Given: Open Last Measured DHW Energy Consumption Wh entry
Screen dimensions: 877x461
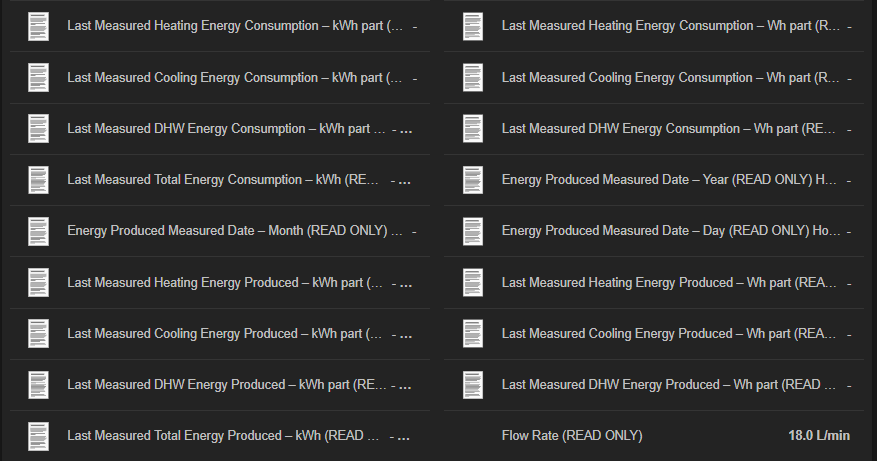Looking at the screenshot, I should coord(668,129).
